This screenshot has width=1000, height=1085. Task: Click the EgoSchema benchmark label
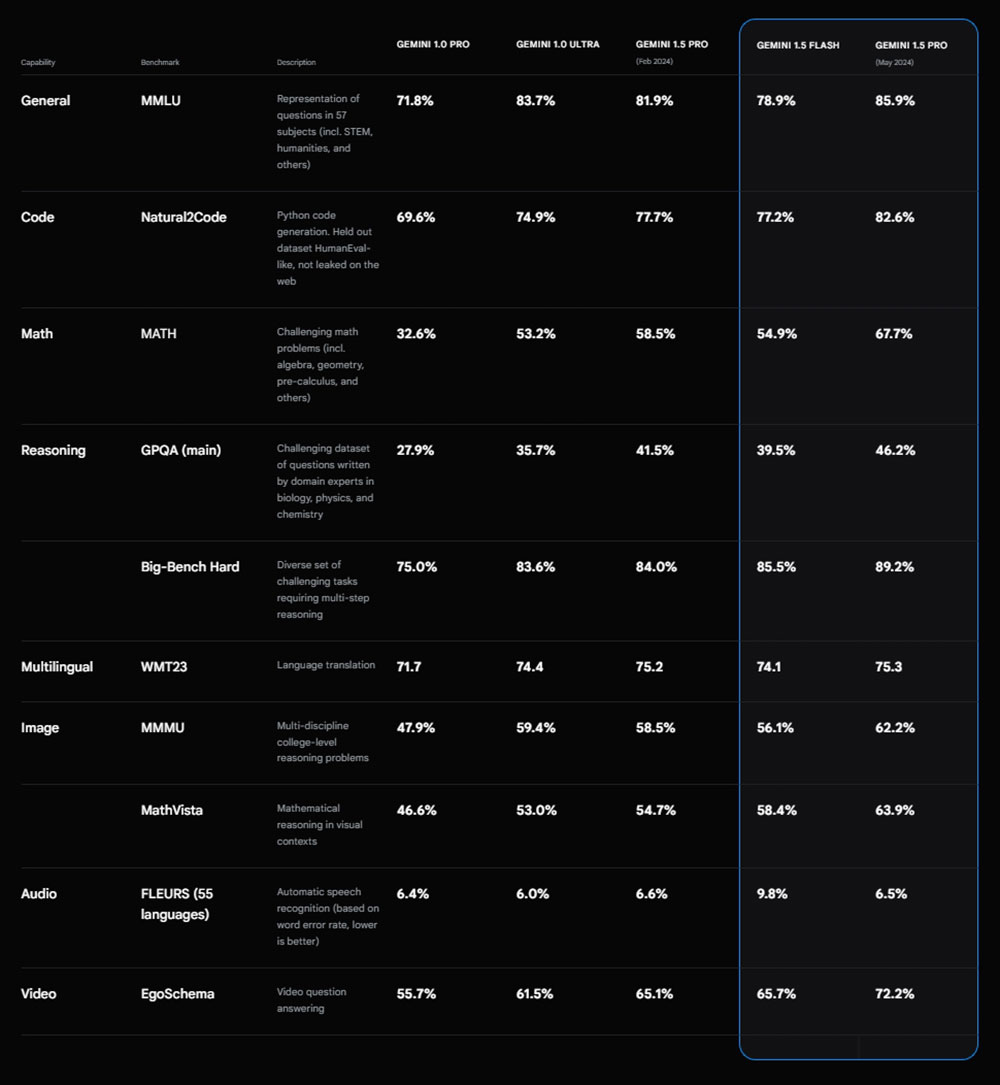point(177,994)
